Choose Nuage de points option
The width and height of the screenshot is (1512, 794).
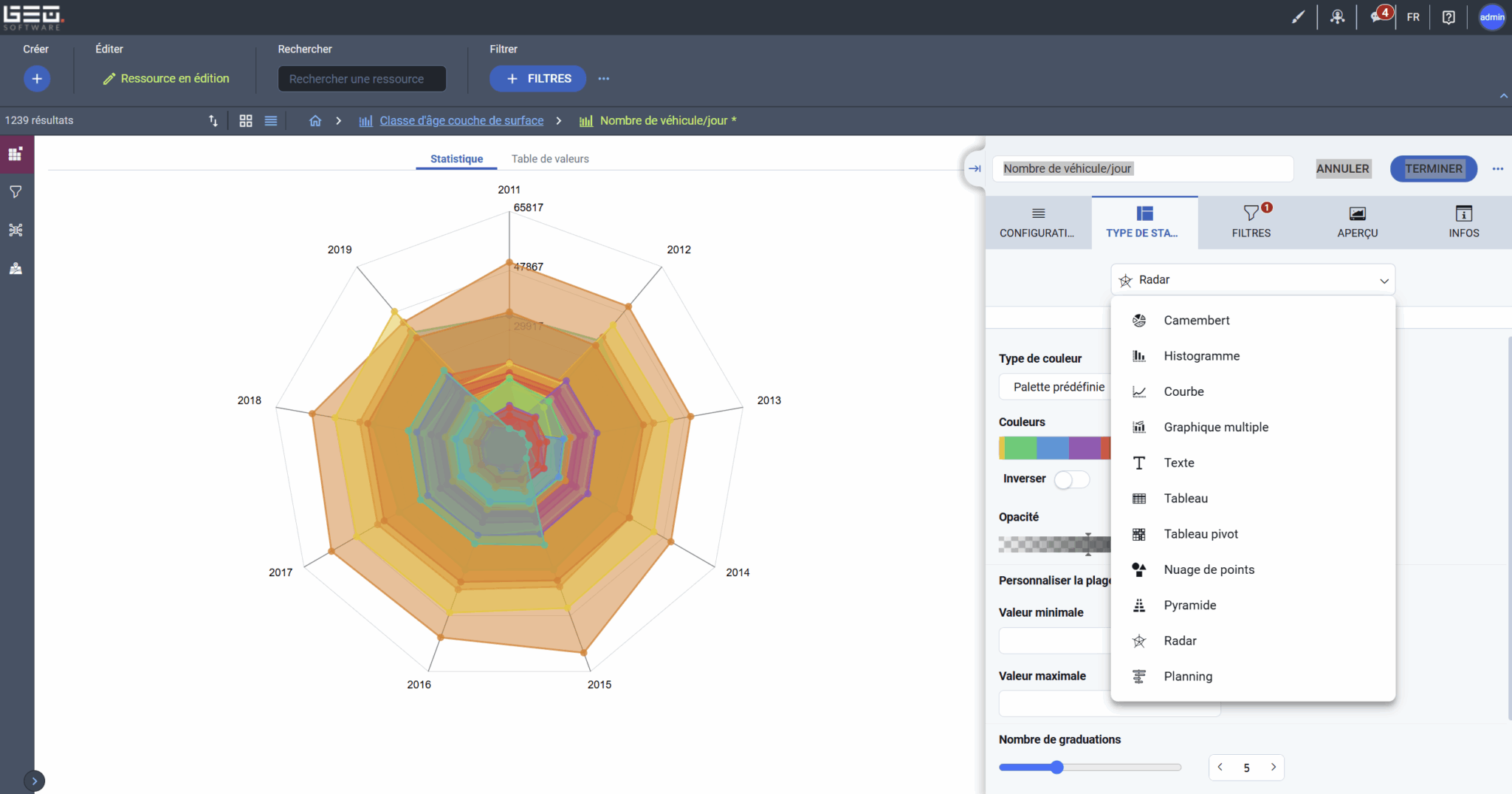pos(1209,569)
